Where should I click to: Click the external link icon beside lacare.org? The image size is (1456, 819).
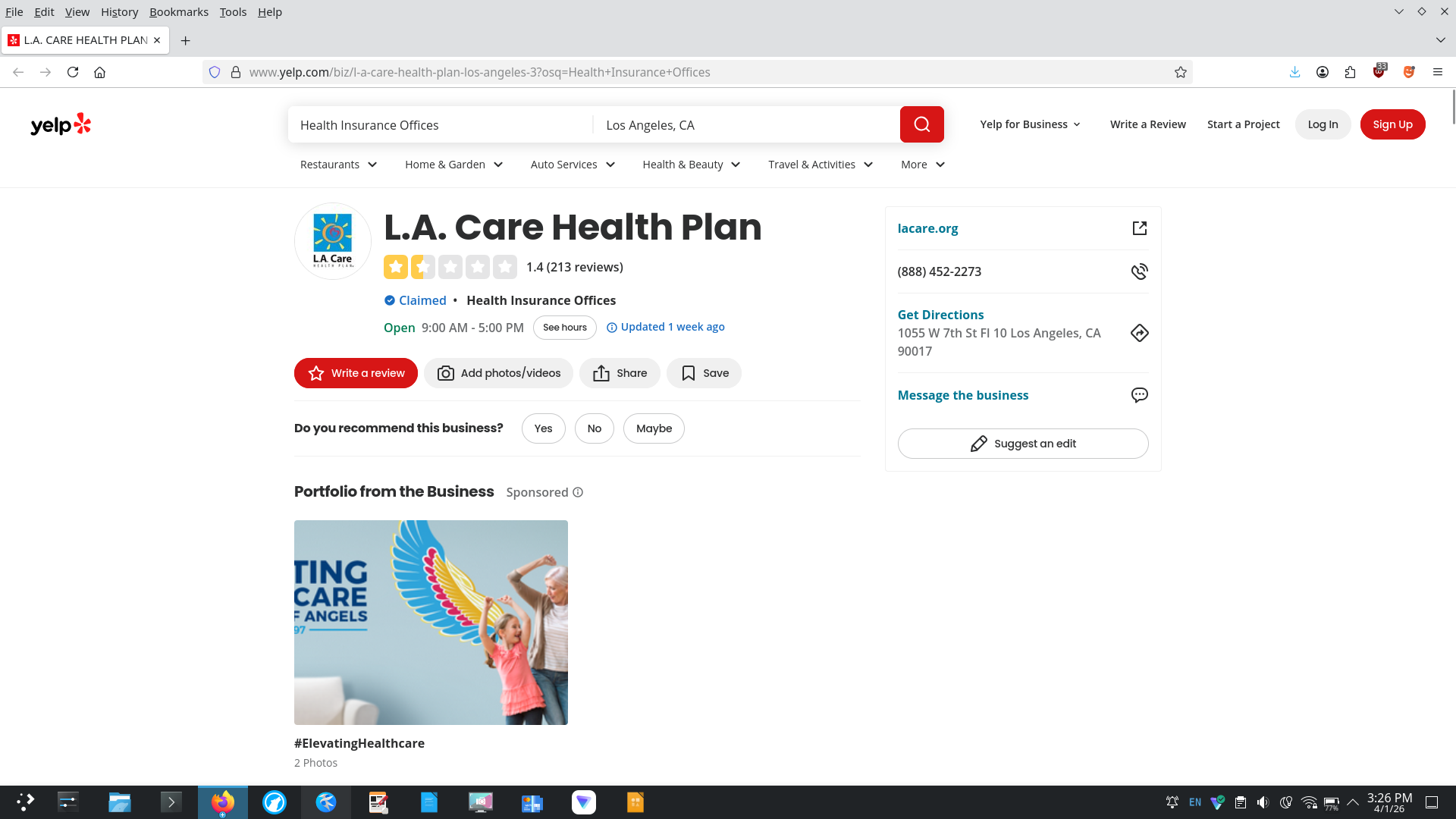point(1139,228)
